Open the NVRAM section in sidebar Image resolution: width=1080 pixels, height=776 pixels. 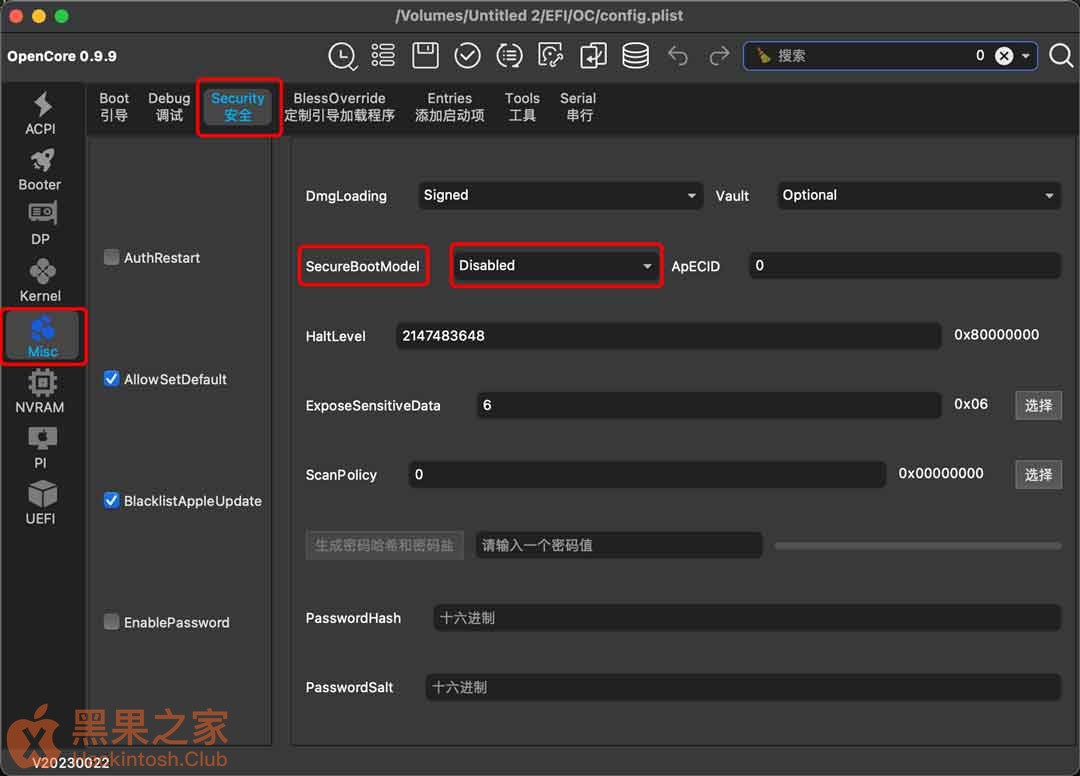40,392
